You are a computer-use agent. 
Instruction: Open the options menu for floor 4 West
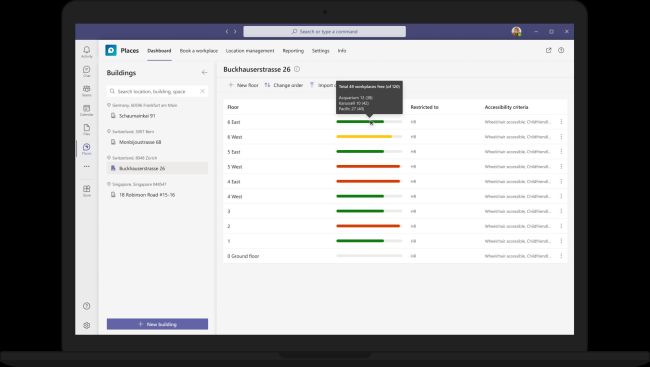(561, 197)
